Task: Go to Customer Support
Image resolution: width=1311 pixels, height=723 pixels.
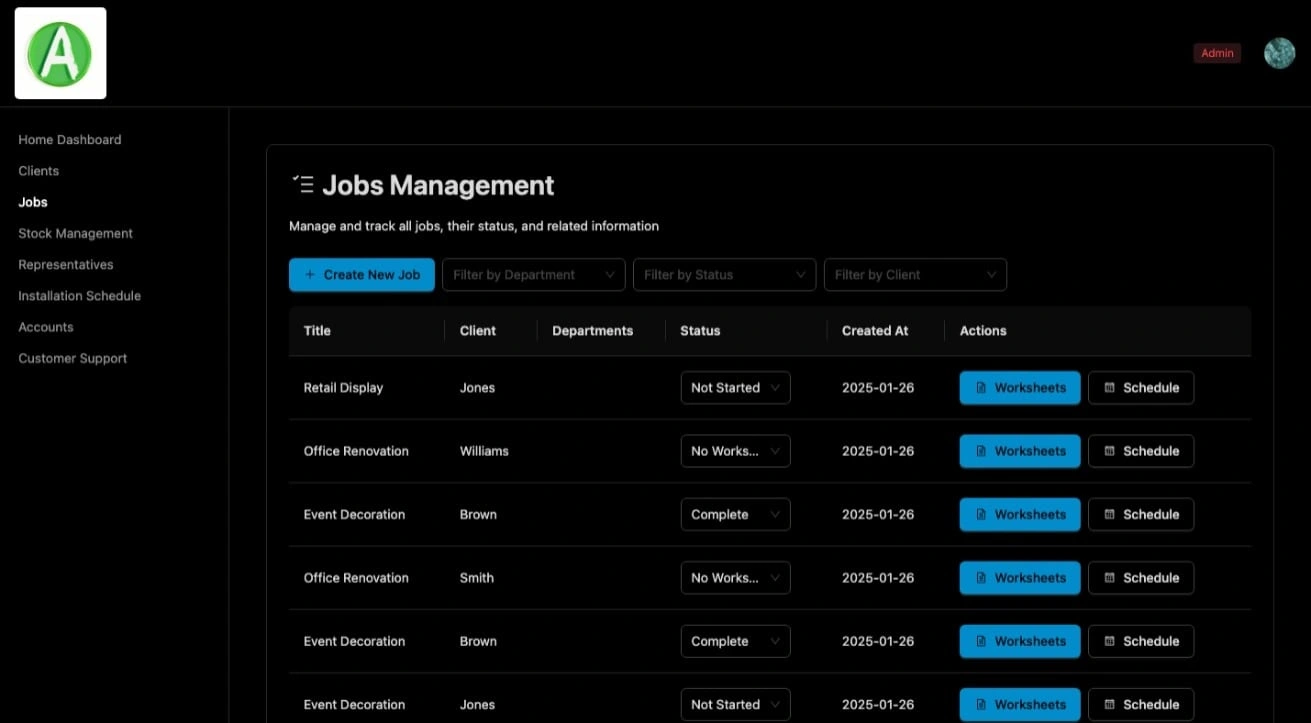Action: click(x=73, y=358)
